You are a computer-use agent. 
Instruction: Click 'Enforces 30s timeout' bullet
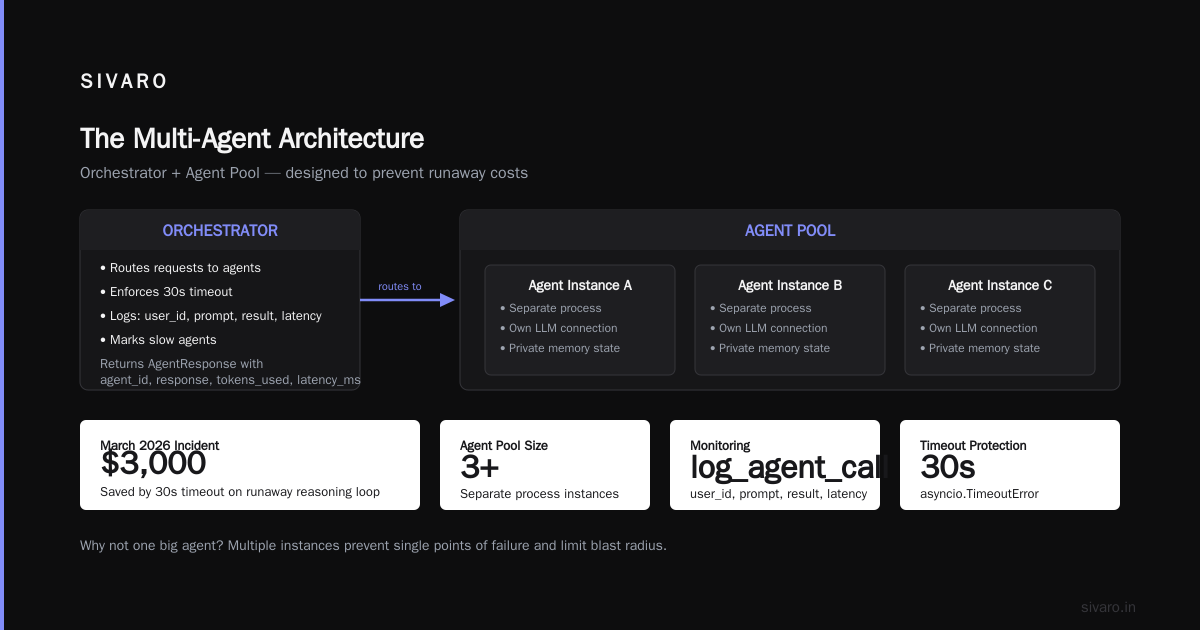tap(166, 292)
